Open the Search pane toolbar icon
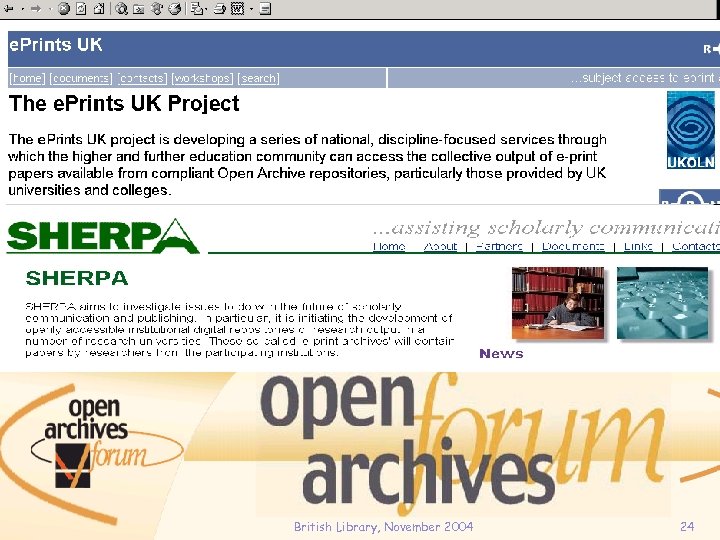Viewport: 720px width, 540px height. pos(121,9)
